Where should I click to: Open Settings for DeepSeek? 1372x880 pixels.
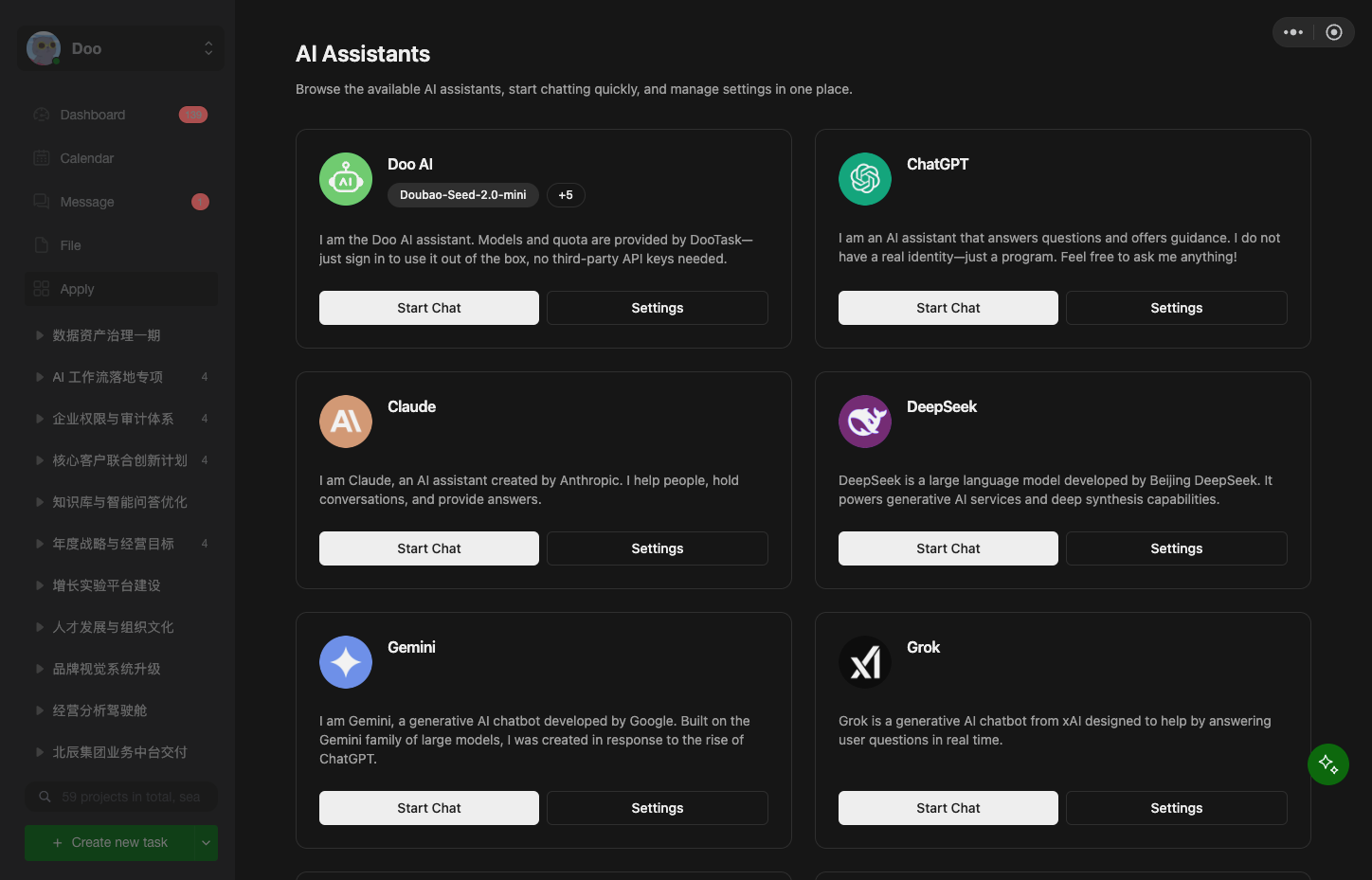[x=1177, y=548]
